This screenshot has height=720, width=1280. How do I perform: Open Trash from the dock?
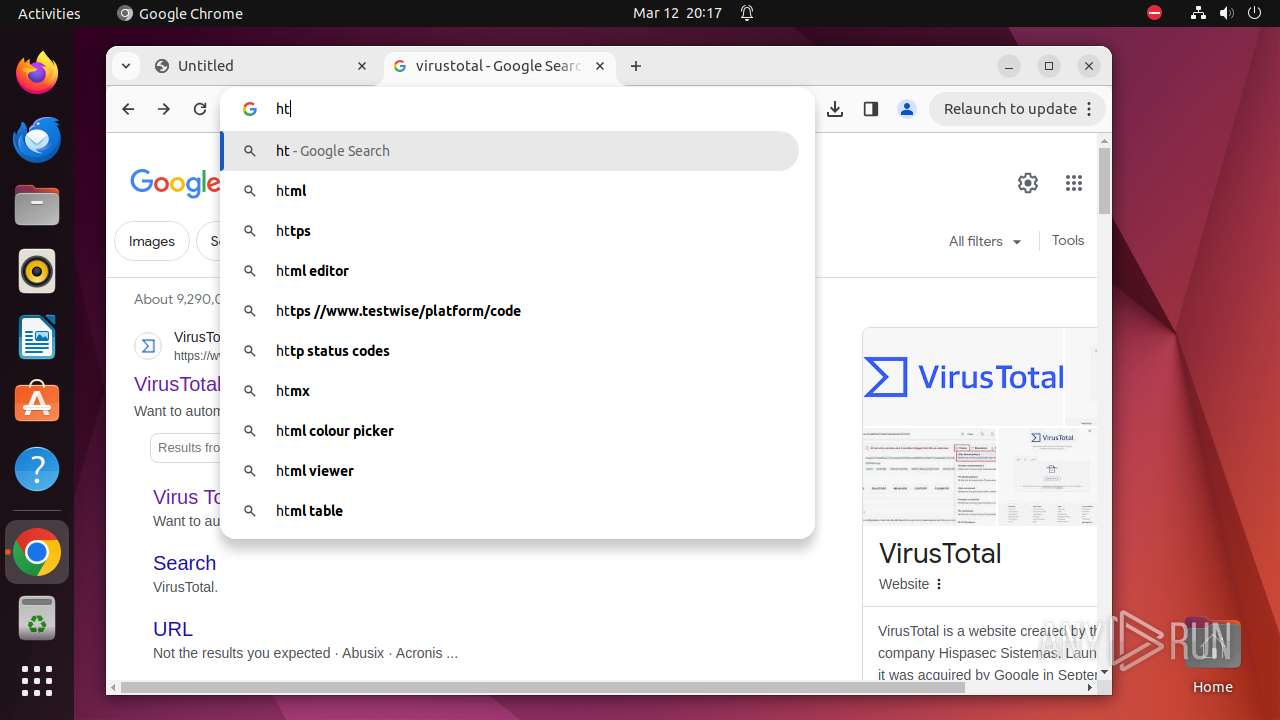[x=37, y=618]
